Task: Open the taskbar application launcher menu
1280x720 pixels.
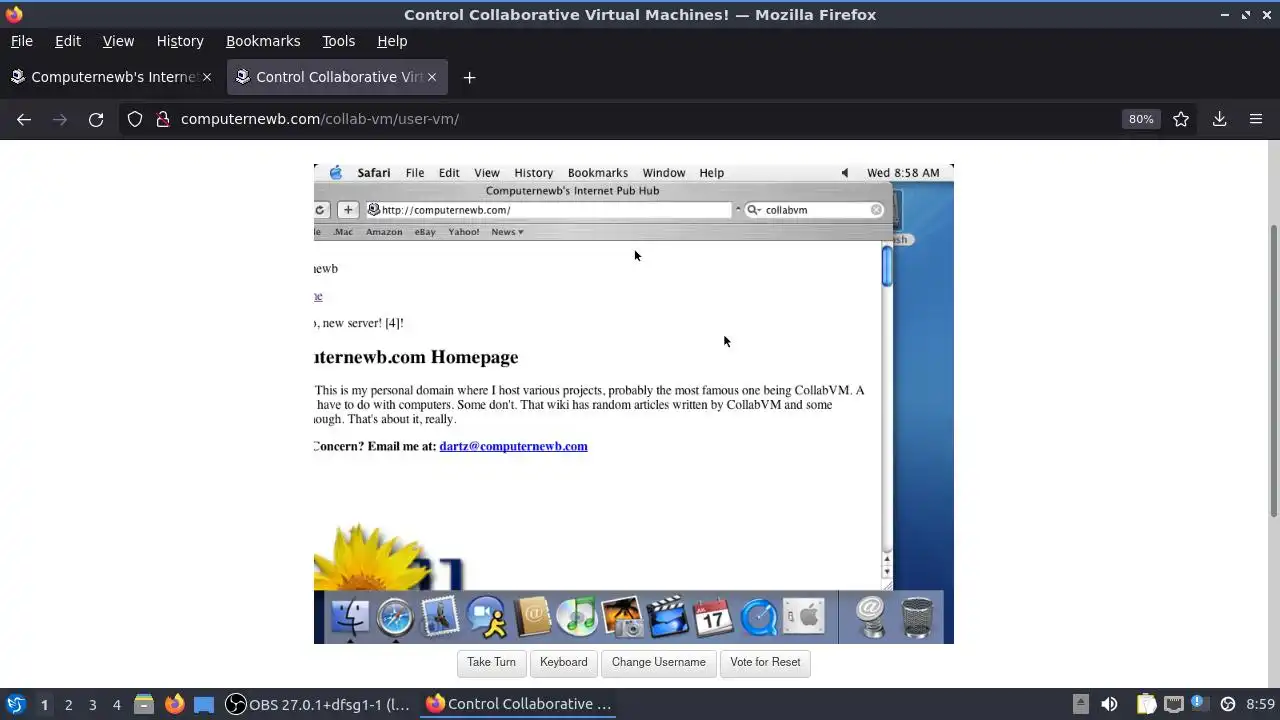Action: tap(15, 704)
